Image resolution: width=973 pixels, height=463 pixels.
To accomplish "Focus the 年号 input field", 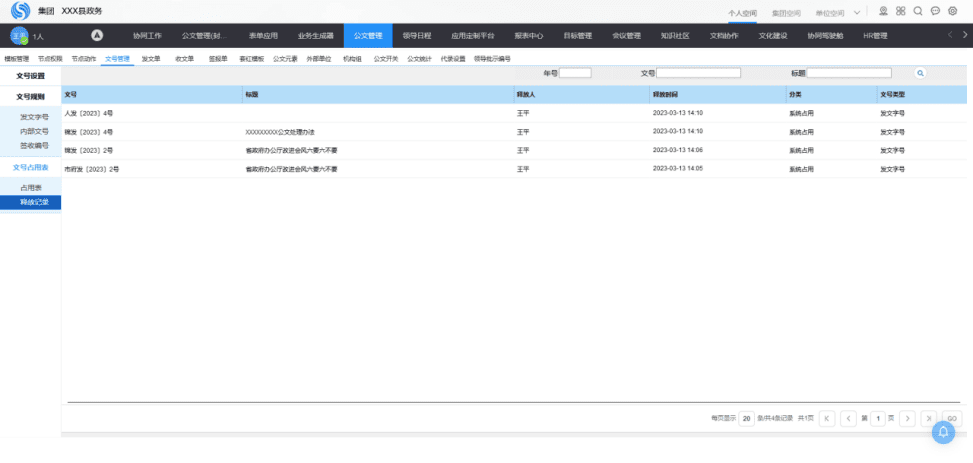I will pos(575,73).
